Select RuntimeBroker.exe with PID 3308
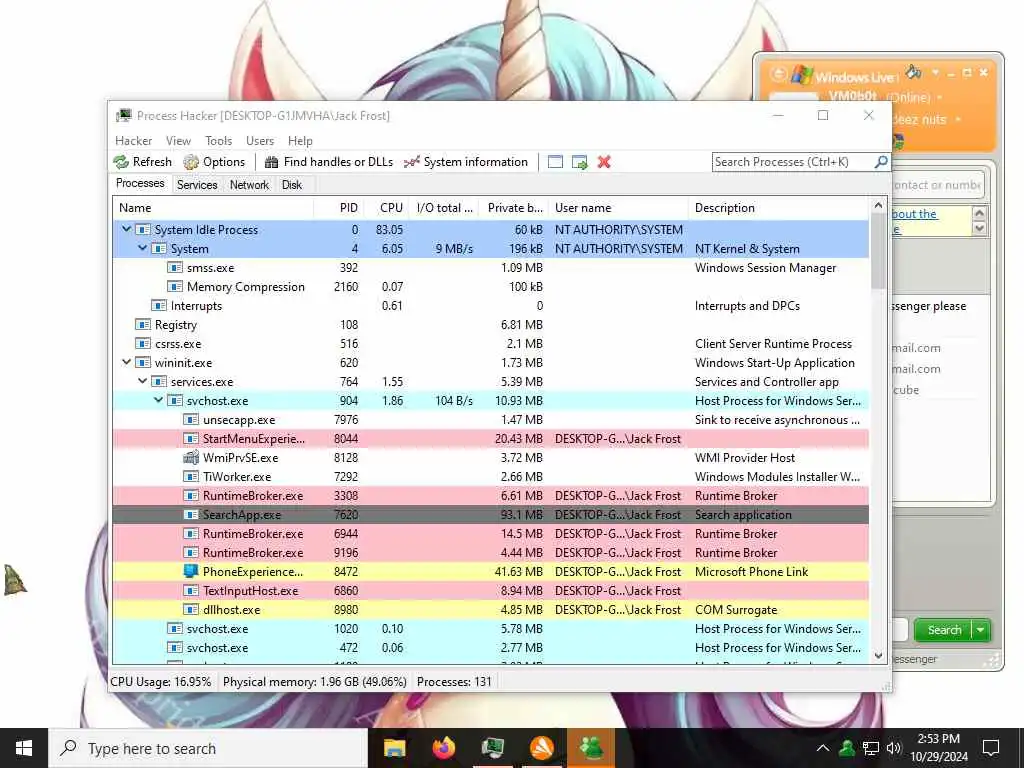This screenshot has width=1024, height=768. (490, 496)
